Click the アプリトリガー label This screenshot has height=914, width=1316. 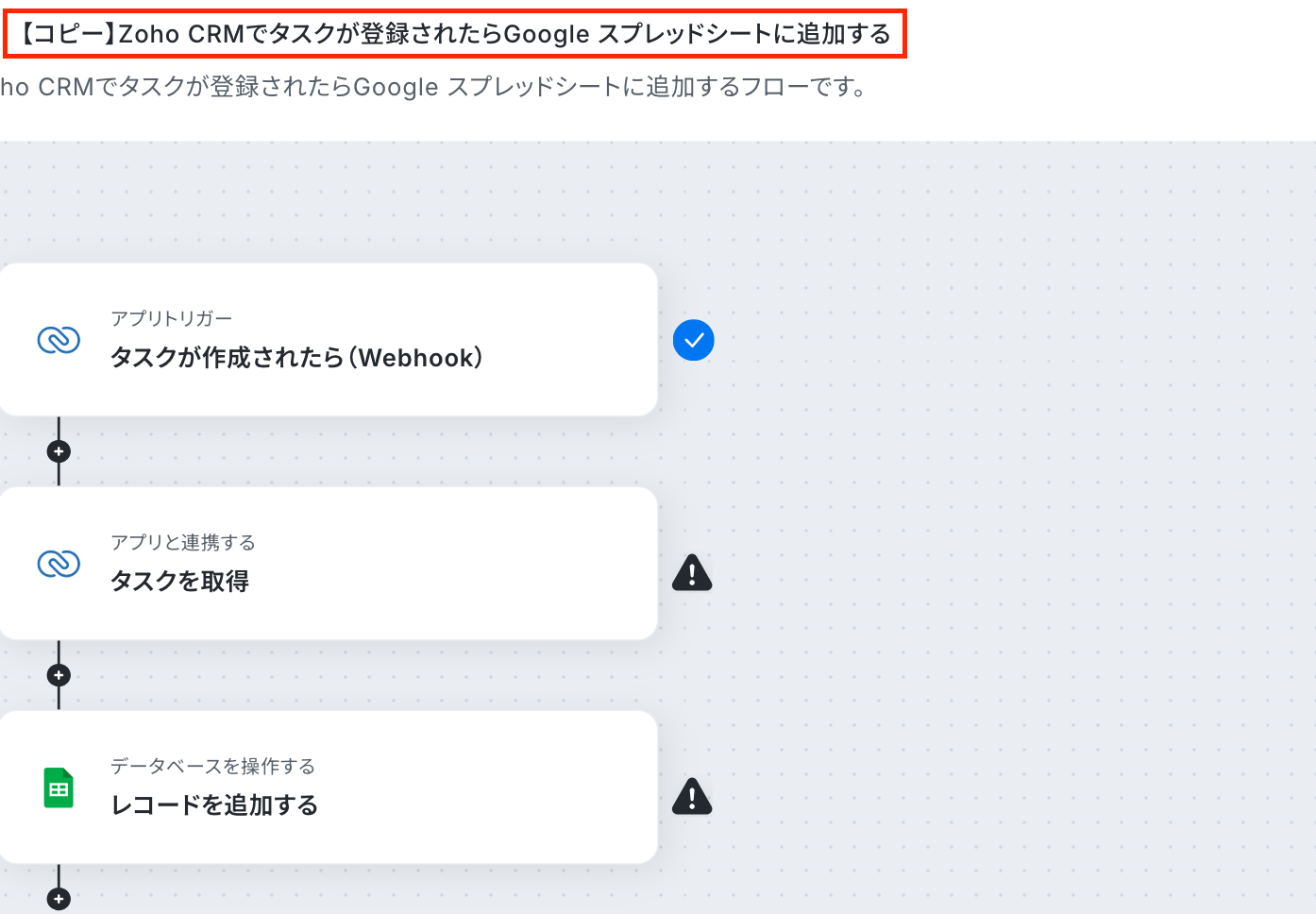point(171,318)
